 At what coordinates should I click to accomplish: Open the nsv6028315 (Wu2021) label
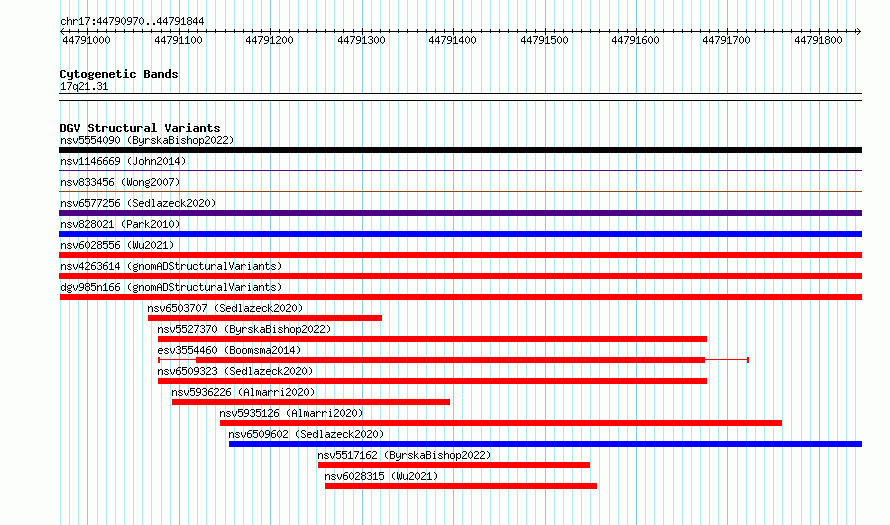click(x=381, y=476)
